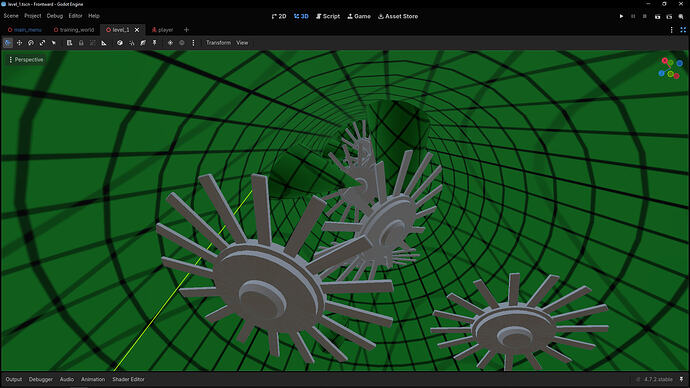The image size is (690, 388).
Task: Open the Shader Editor bottom panel
Action: (128, 379)
